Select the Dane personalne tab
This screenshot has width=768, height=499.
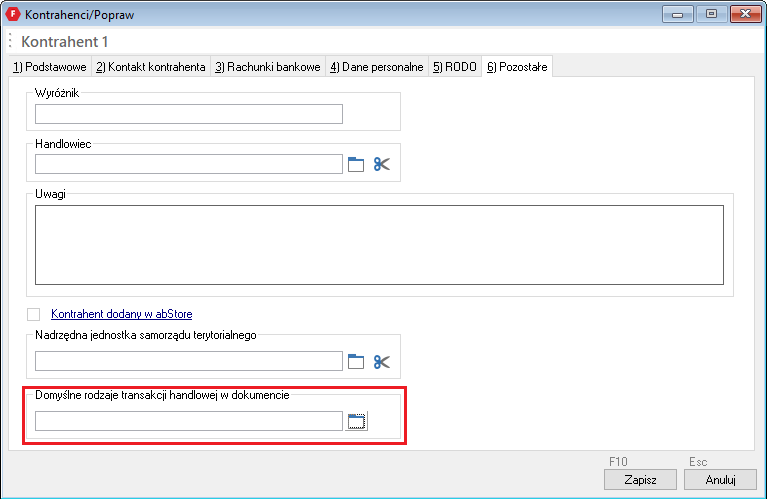tap(376, 67)
